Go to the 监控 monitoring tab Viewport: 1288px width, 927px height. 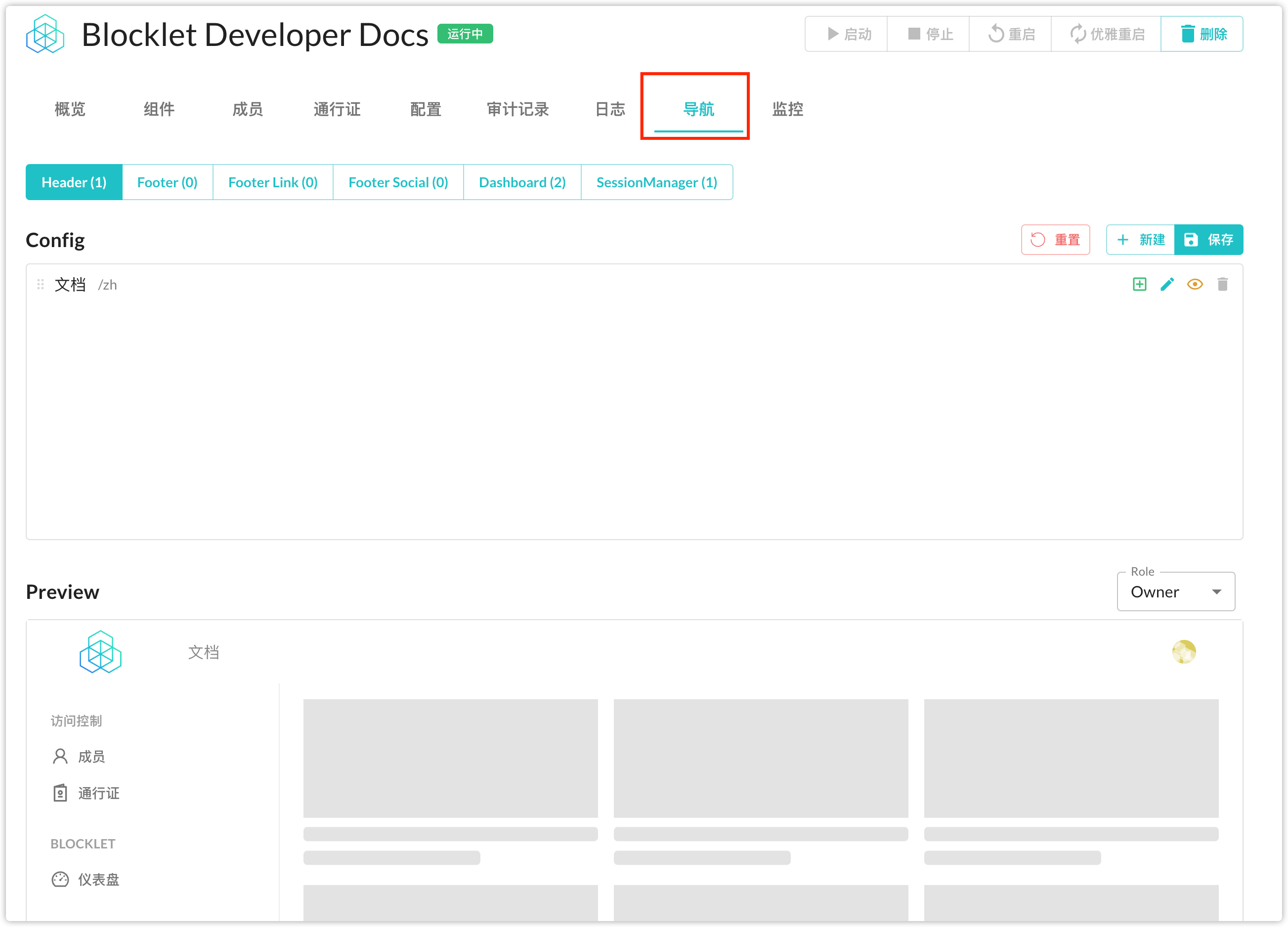pyautogui.click(x=787, y=109)
